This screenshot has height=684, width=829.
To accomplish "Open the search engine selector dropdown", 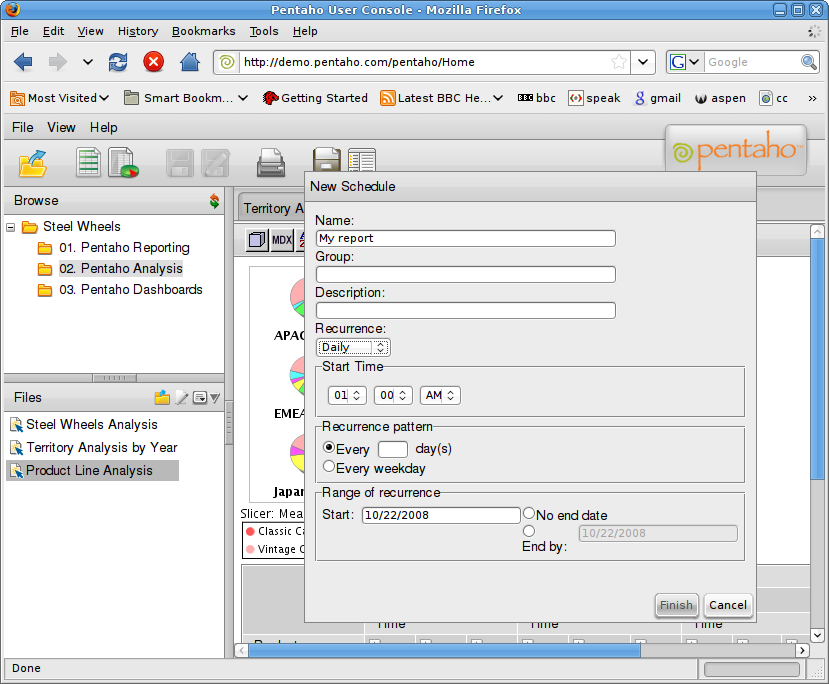I will [685, 62].
